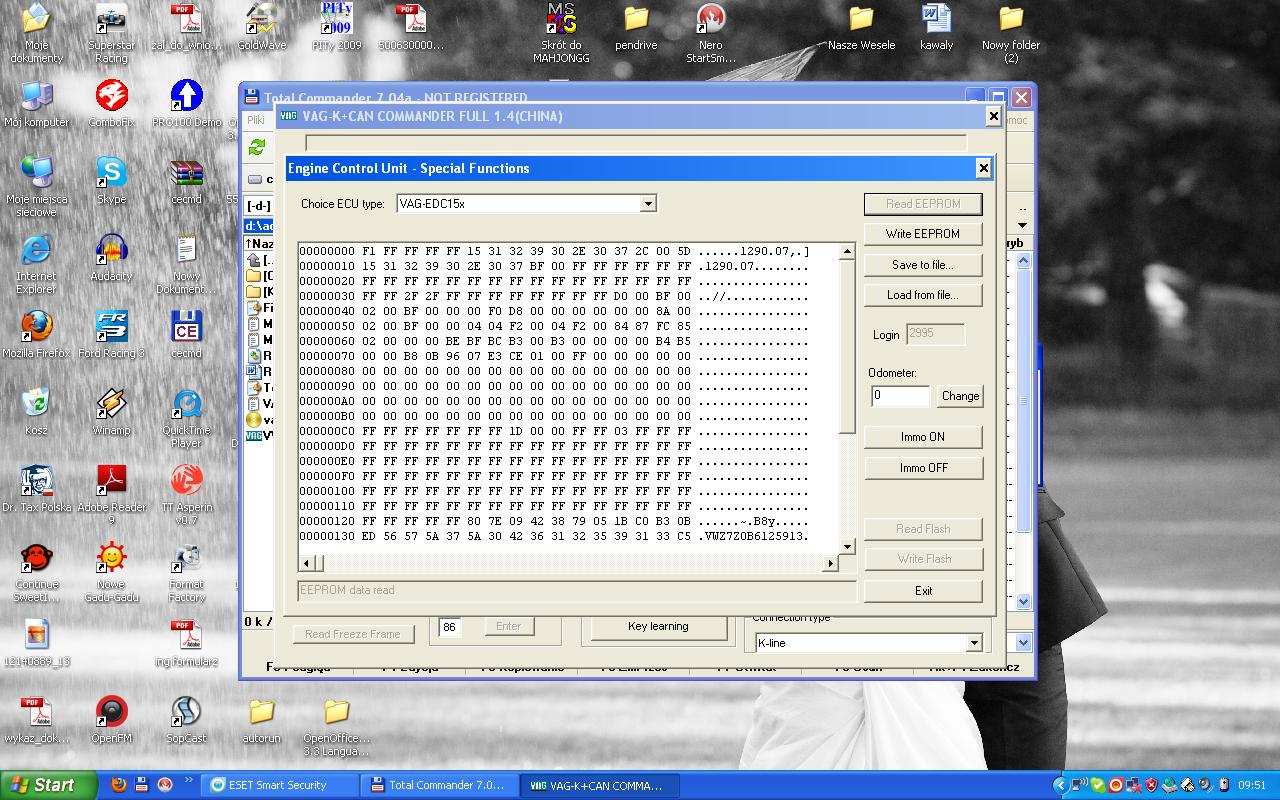Click hex view scroll-up arrow

click(847, 251)
